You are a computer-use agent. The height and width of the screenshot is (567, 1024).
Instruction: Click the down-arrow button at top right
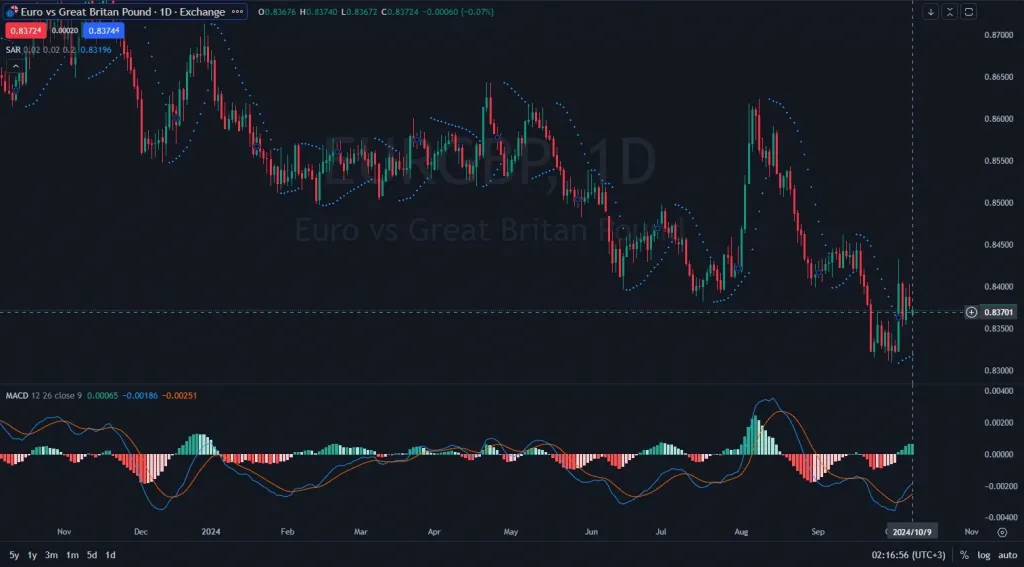(x=931, y=12)
